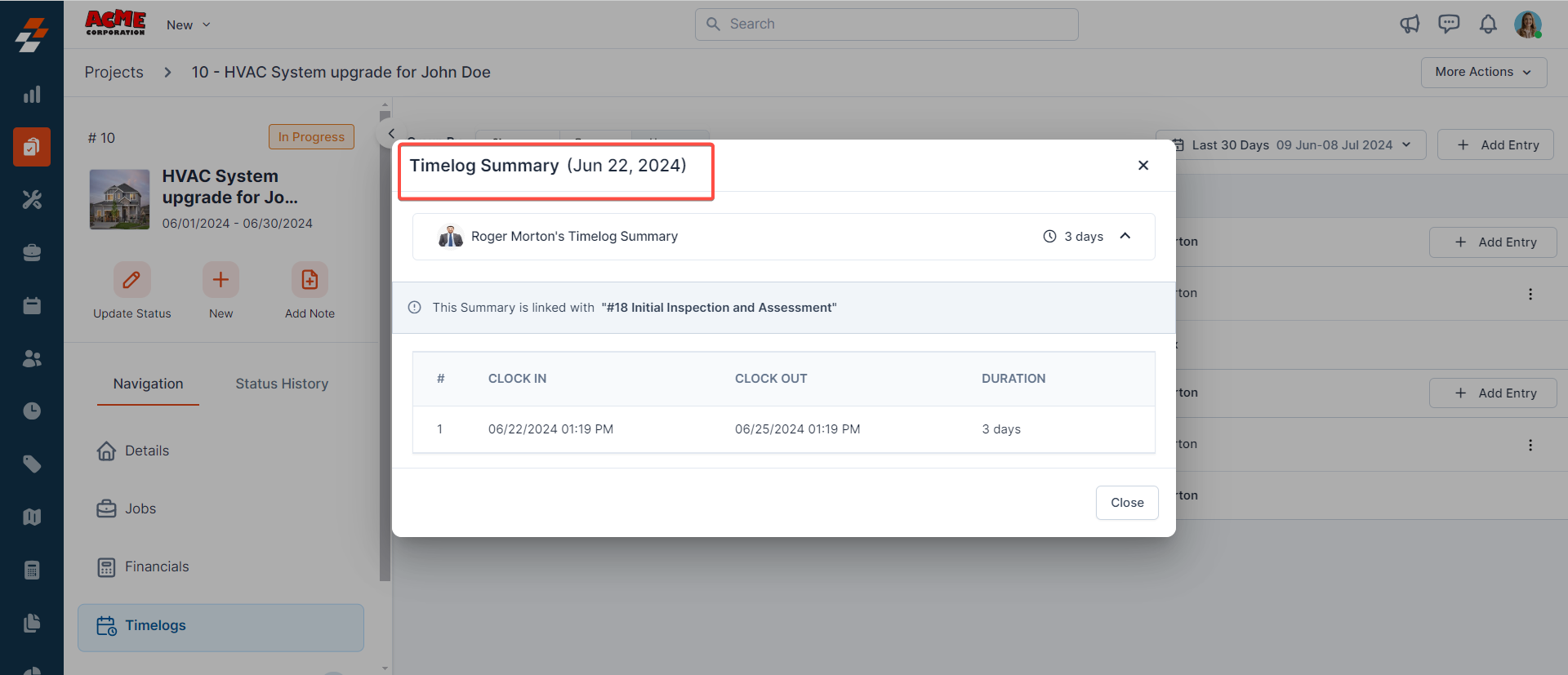
Task: Open the chat messages icon
Action: click(1449, 24)
